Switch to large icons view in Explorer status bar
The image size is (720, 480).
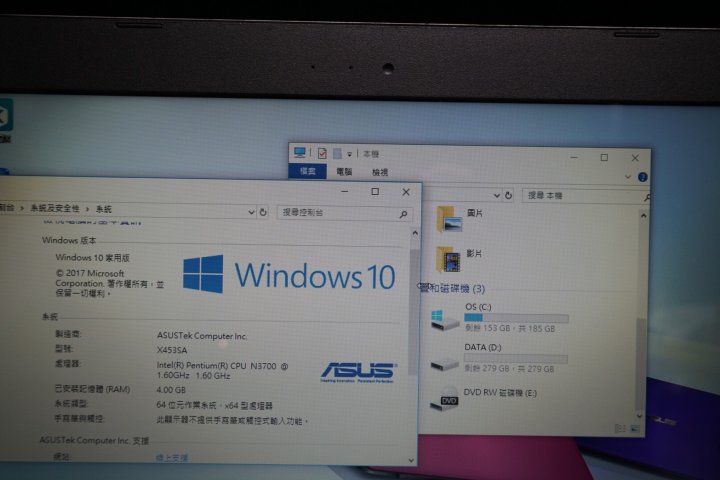(x=635, y=429)
